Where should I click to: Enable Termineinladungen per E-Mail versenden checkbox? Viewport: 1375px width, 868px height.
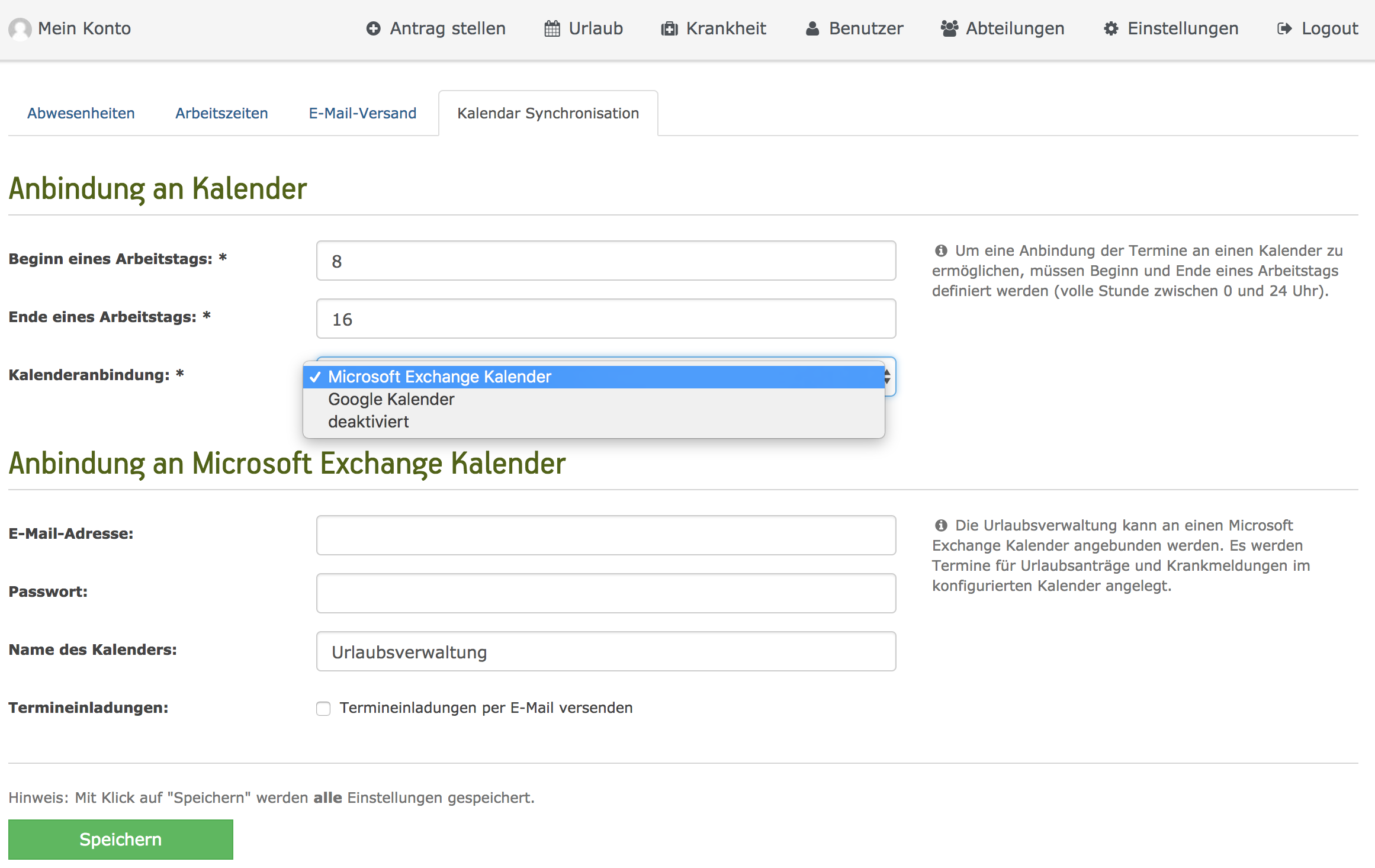click(323, 708)
